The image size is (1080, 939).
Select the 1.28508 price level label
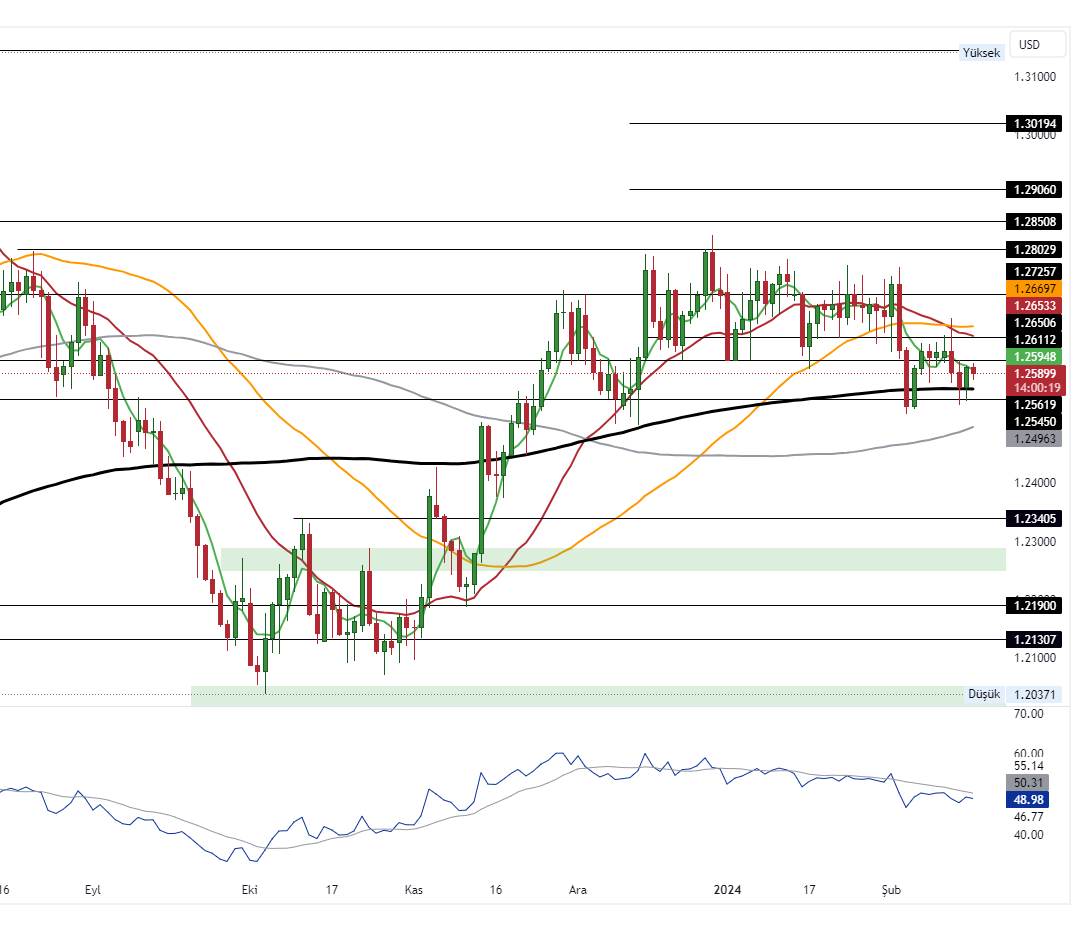pyautogui.click(x=1034, y=222)
